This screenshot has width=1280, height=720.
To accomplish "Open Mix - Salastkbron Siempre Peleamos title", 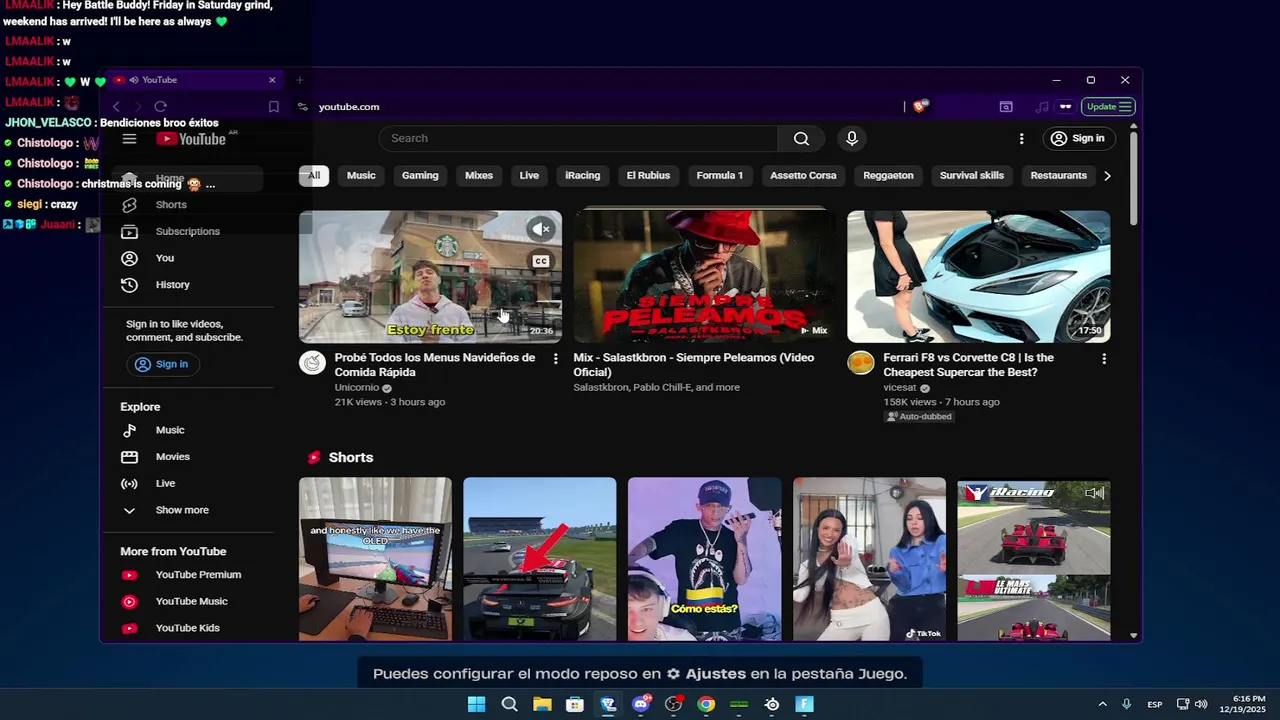I will click(694, 365).
